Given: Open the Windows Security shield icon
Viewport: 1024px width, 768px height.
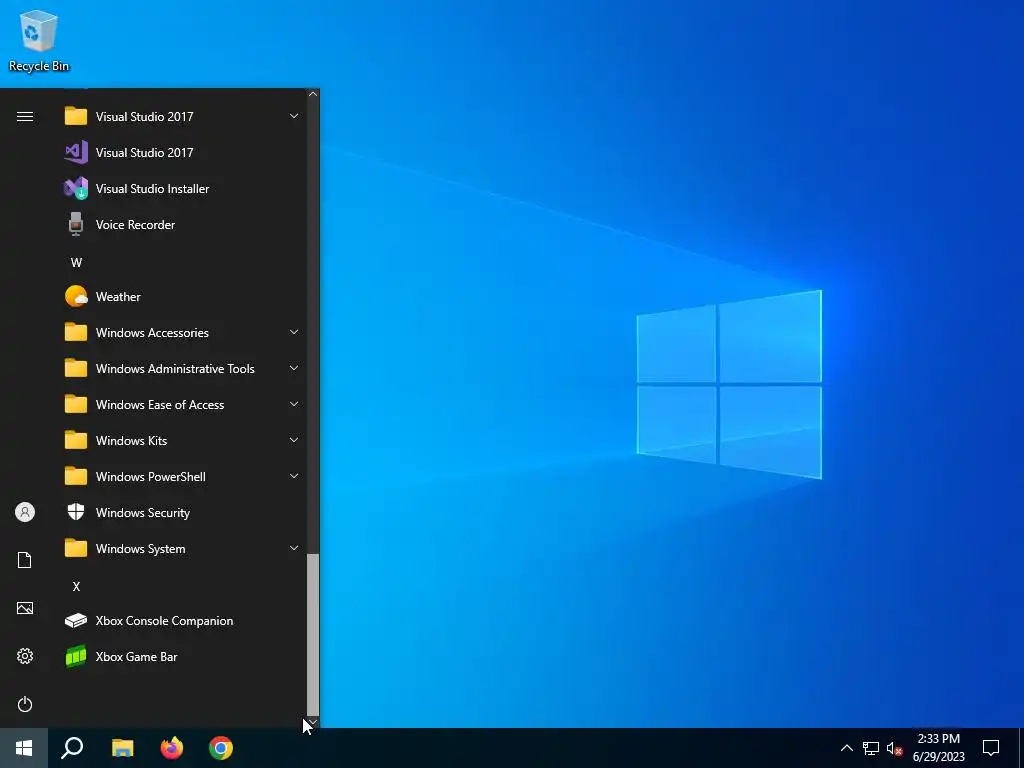Looking at the screenshot, I should [x=76, y=512].
